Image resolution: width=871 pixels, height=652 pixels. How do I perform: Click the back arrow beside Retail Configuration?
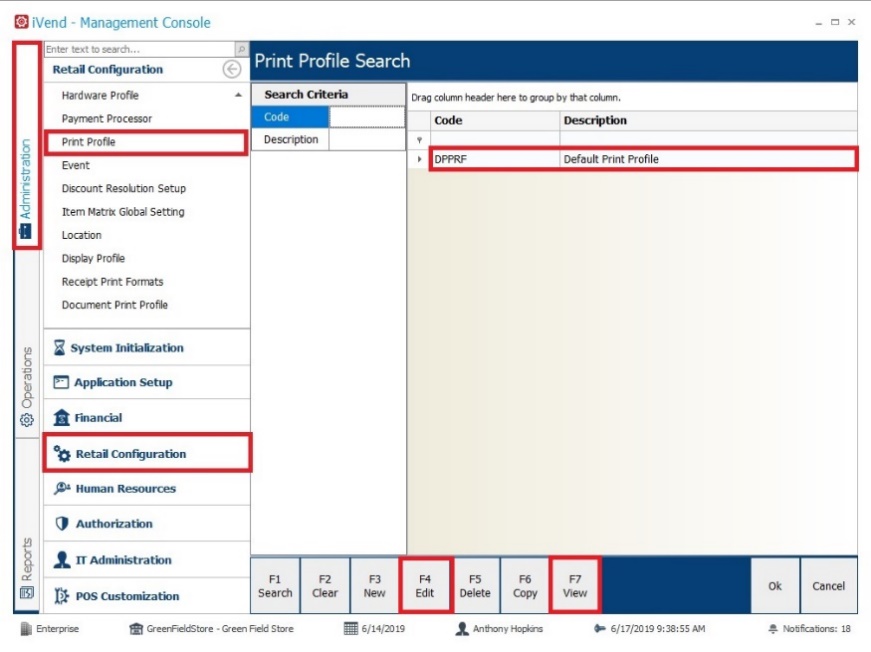coord(232,70)
